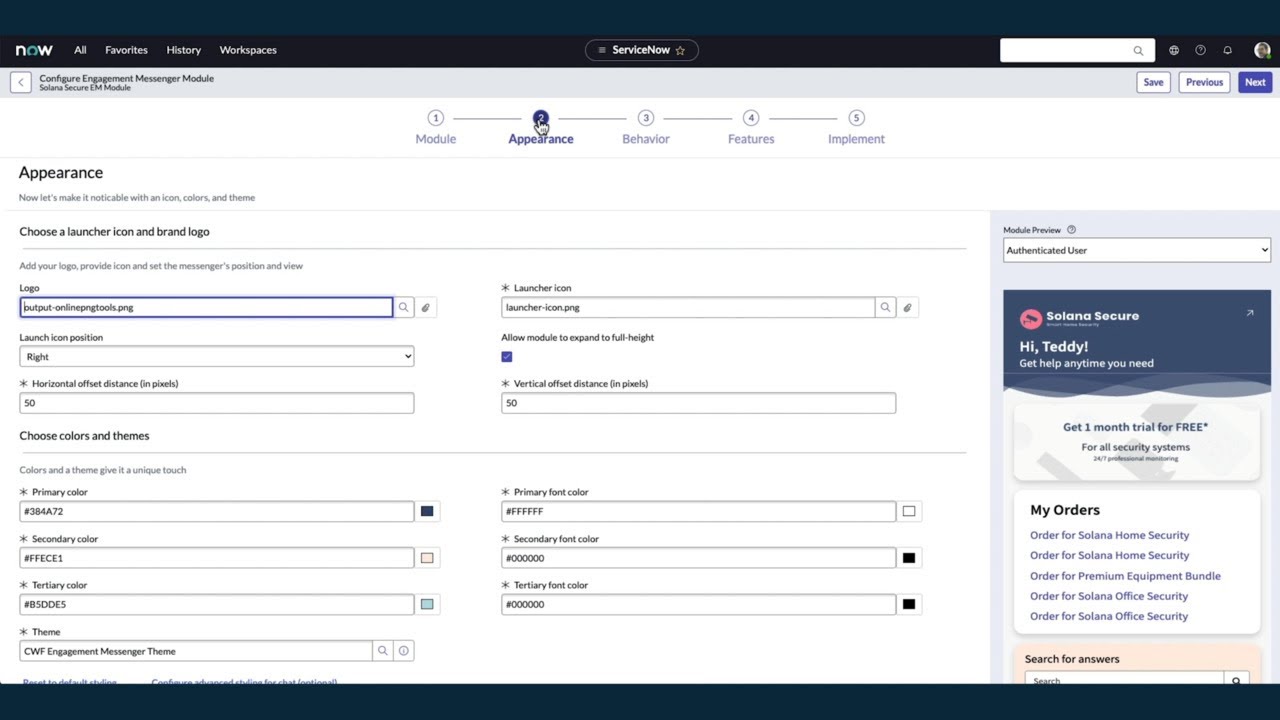Viewport: 1280px width, 720px height.
Task: Open the Secondary color swatch picker
Action: (x=427, y=558)
